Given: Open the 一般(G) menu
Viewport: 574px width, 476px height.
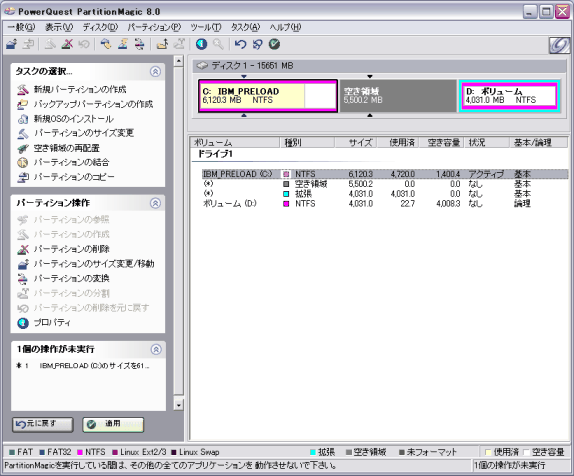Looking at the screenshot, I should coord(21,27).
